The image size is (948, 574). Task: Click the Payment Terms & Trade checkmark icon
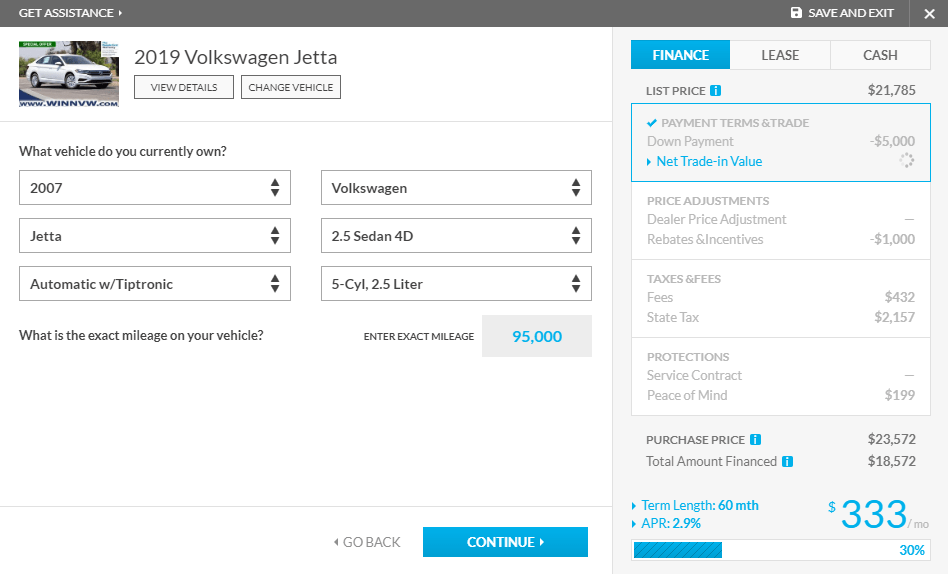point(652,123)
